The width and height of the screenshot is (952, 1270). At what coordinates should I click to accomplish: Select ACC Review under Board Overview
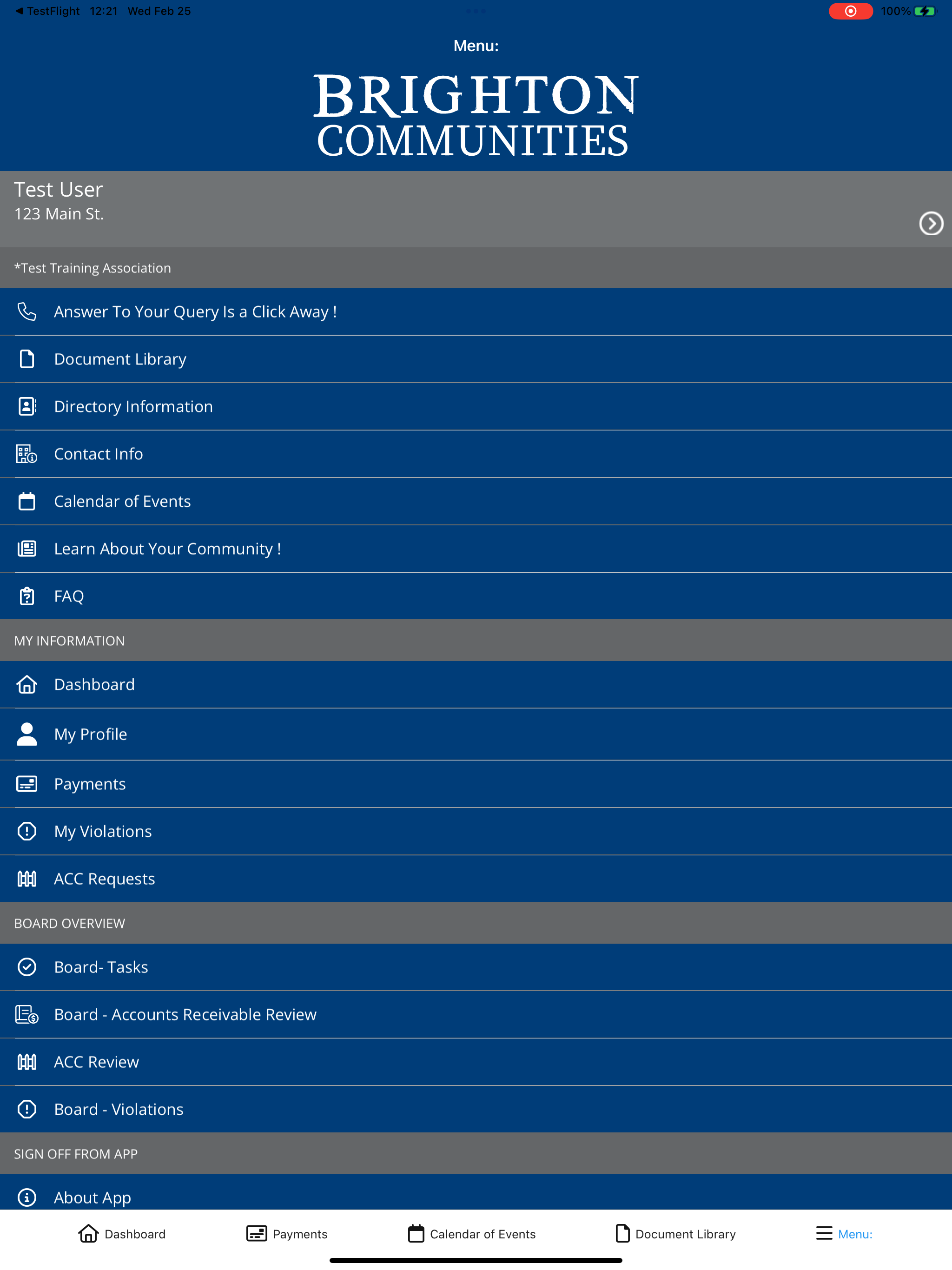click(476, 1062)
